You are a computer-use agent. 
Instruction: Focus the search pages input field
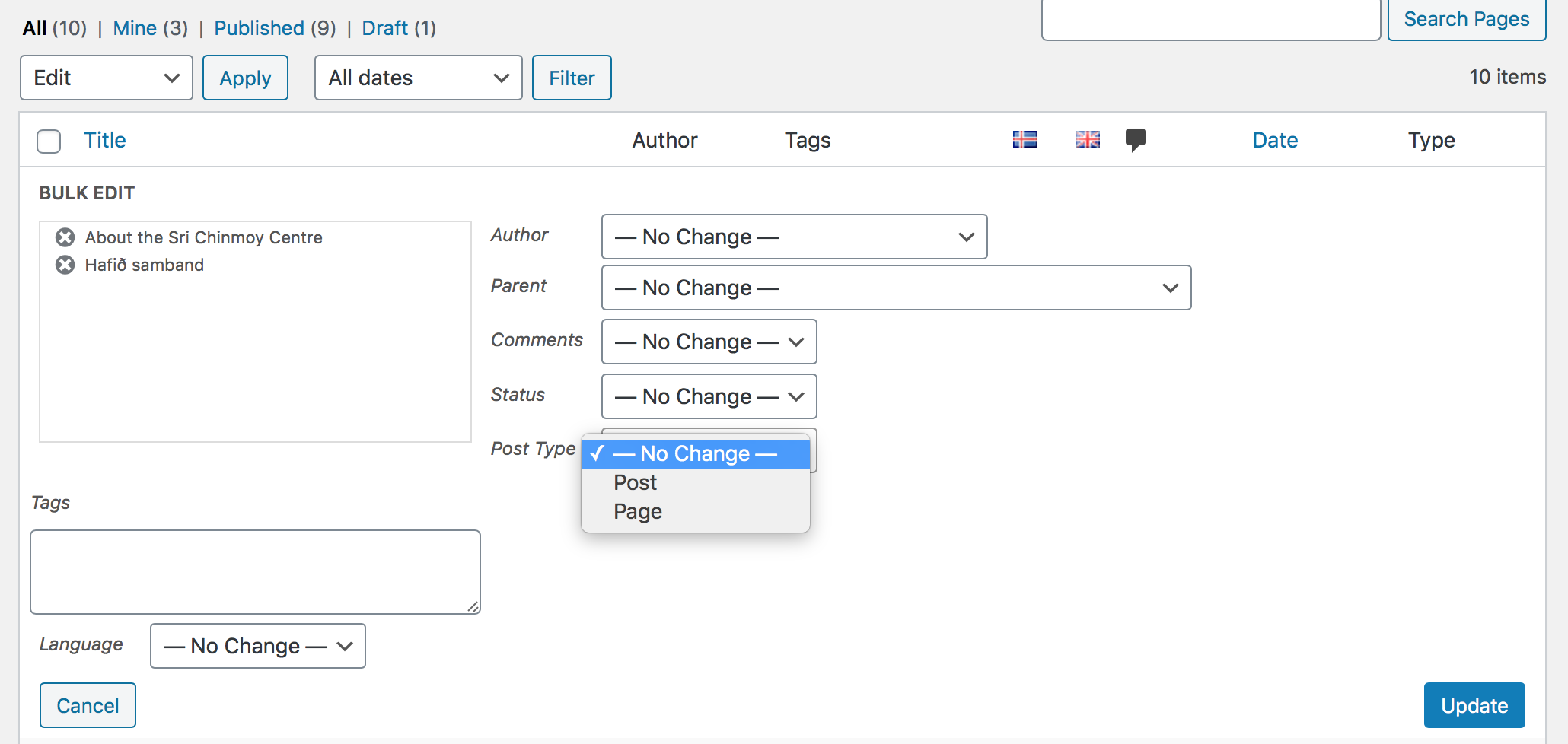click(x=1211, y=19)
